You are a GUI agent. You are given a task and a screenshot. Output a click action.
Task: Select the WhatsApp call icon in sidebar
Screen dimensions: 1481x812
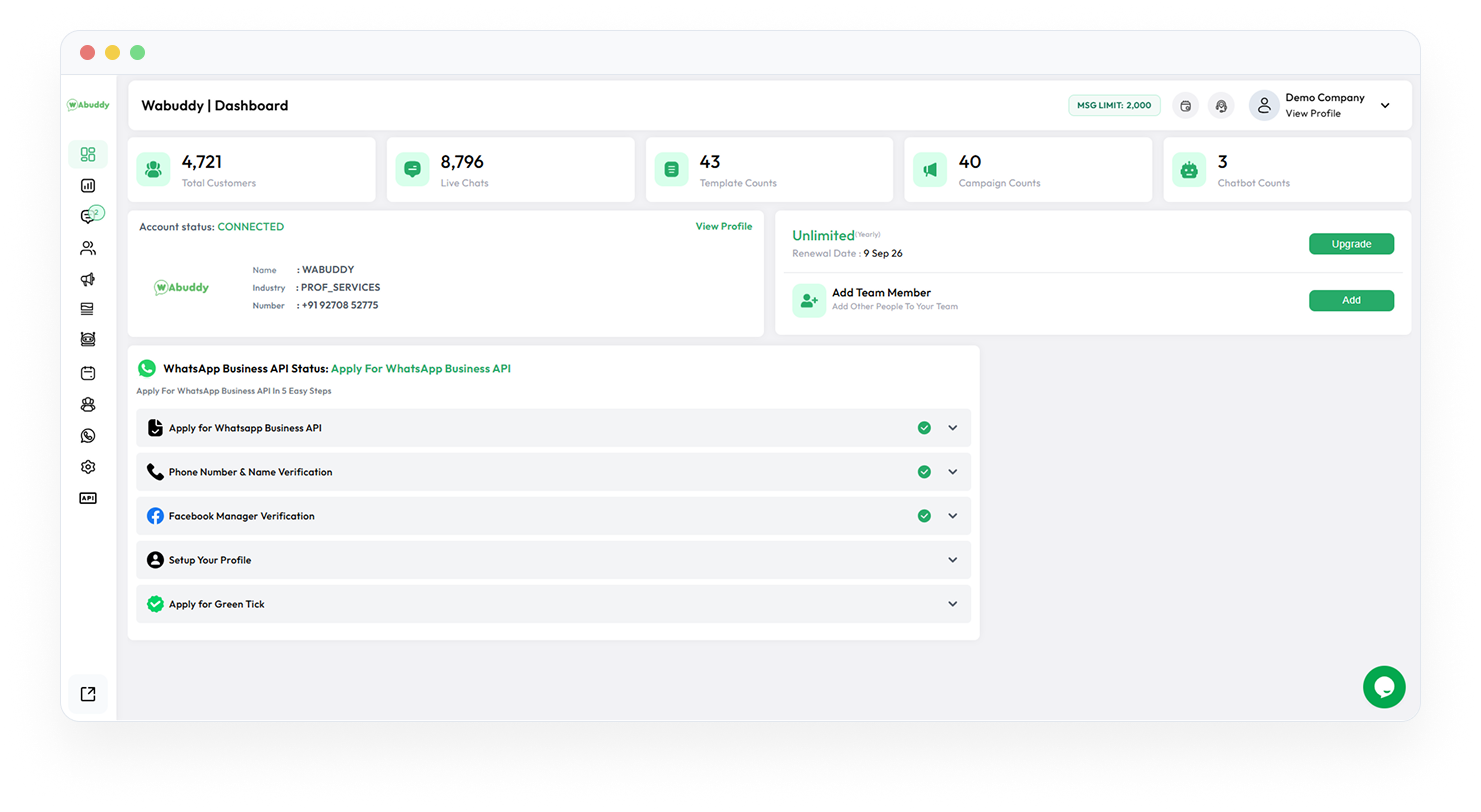pos(88,435)
